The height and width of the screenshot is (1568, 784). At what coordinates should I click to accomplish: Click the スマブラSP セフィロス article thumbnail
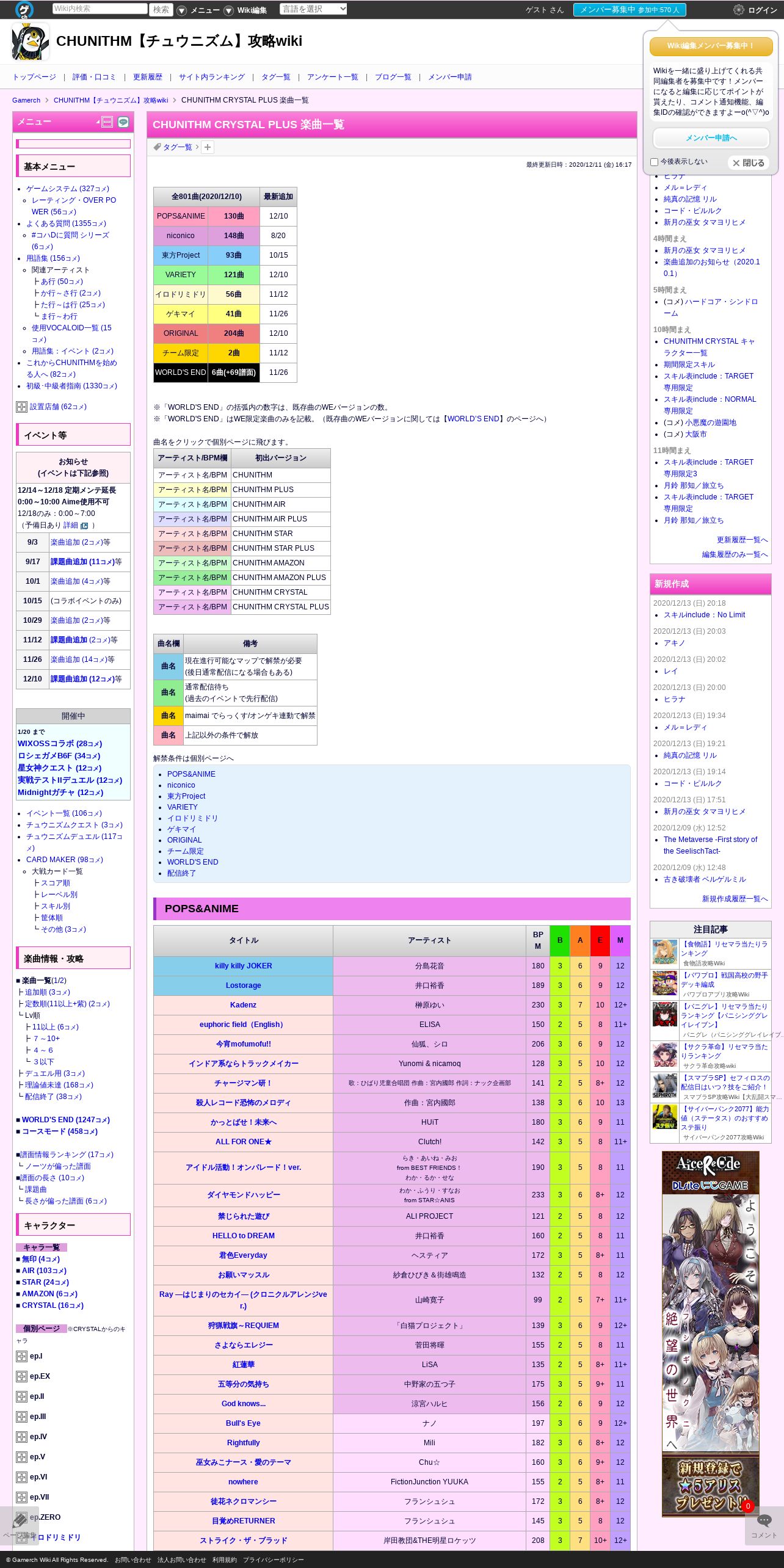665,1086
